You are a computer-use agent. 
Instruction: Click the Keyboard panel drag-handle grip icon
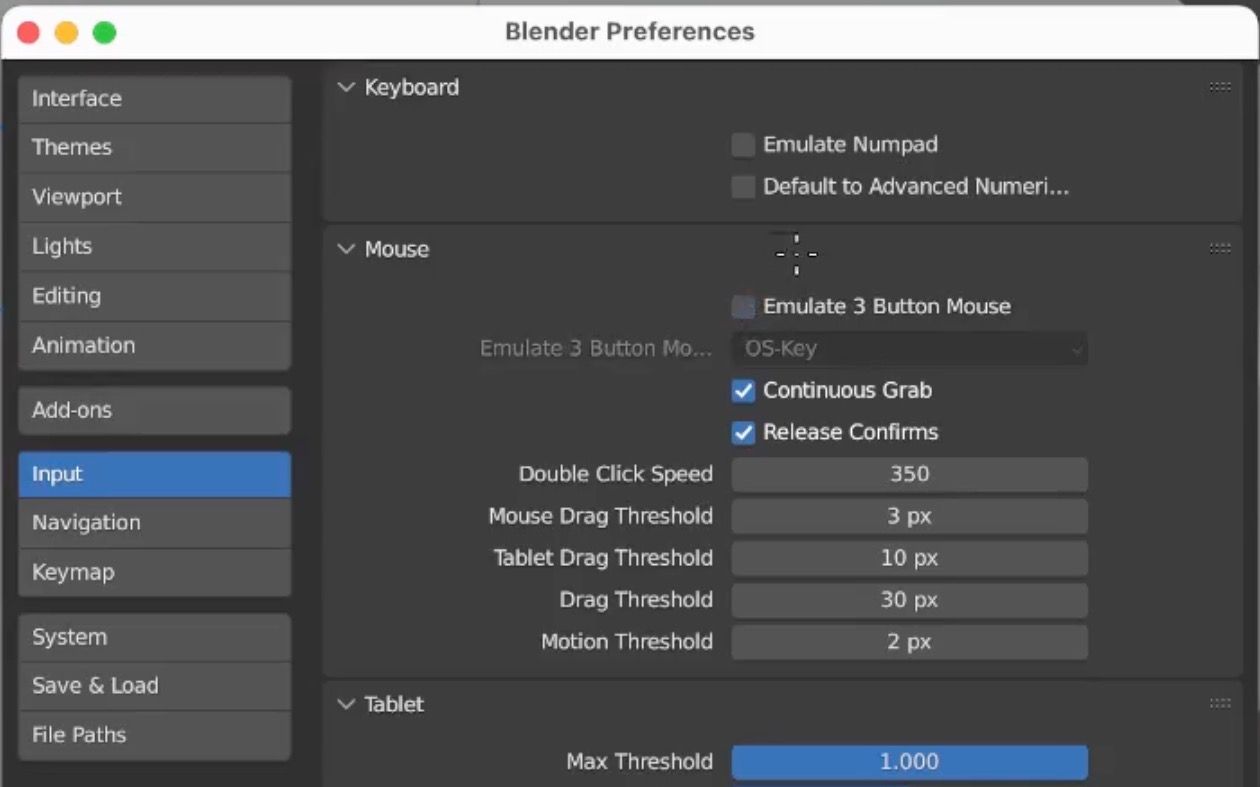[x=1220, y=87]
